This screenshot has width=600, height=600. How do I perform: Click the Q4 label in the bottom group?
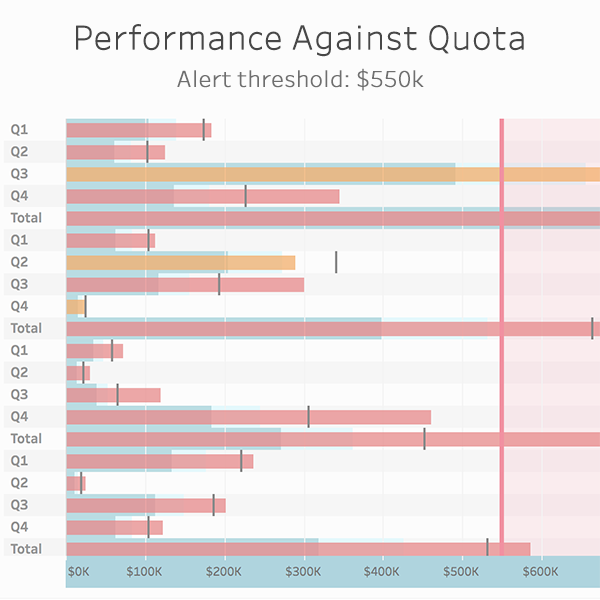pos(19,527)
